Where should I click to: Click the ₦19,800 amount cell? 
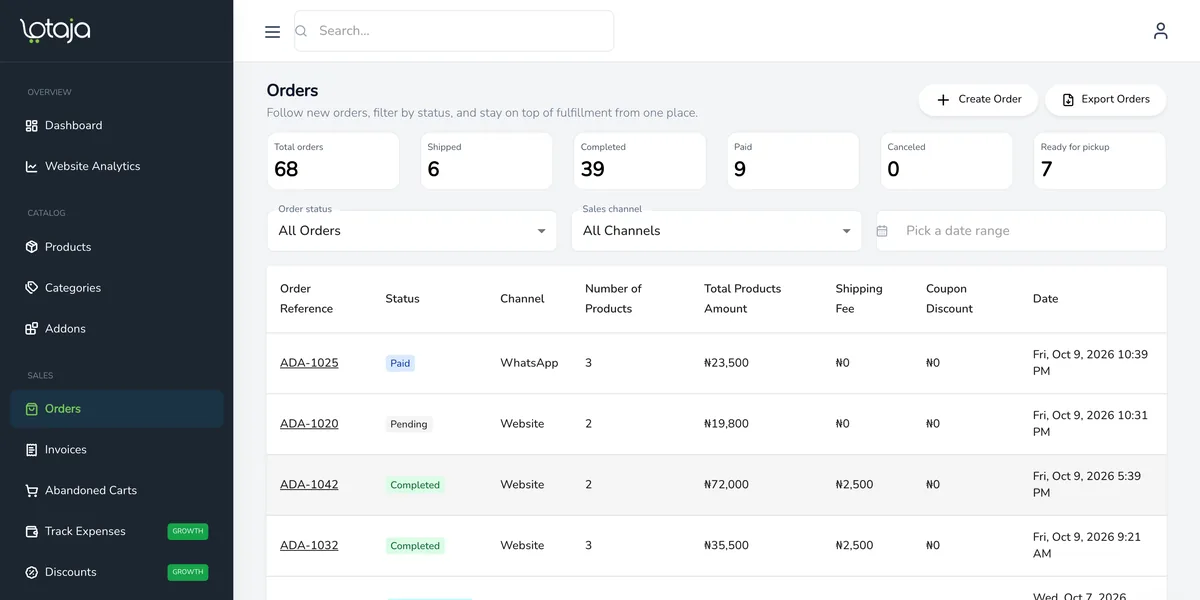click(x=726, y=424)
